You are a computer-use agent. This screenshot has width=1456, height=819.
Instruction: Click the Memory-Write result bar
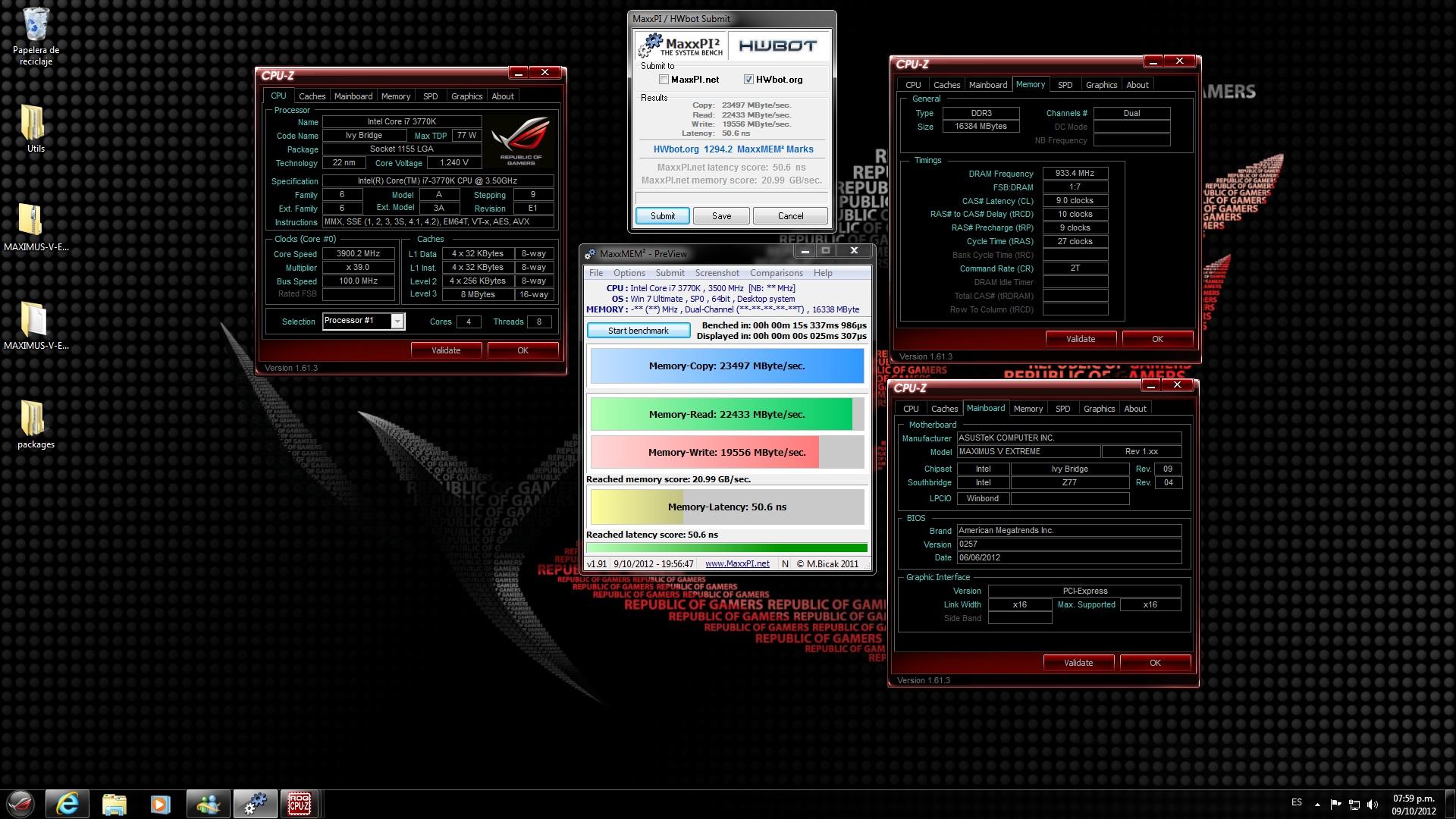pyautogui.click(x=726, y=452)
